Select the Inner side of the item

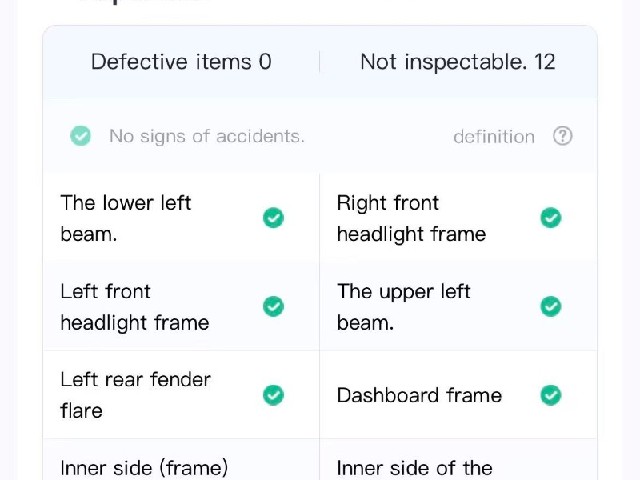[x=458, y=460]
